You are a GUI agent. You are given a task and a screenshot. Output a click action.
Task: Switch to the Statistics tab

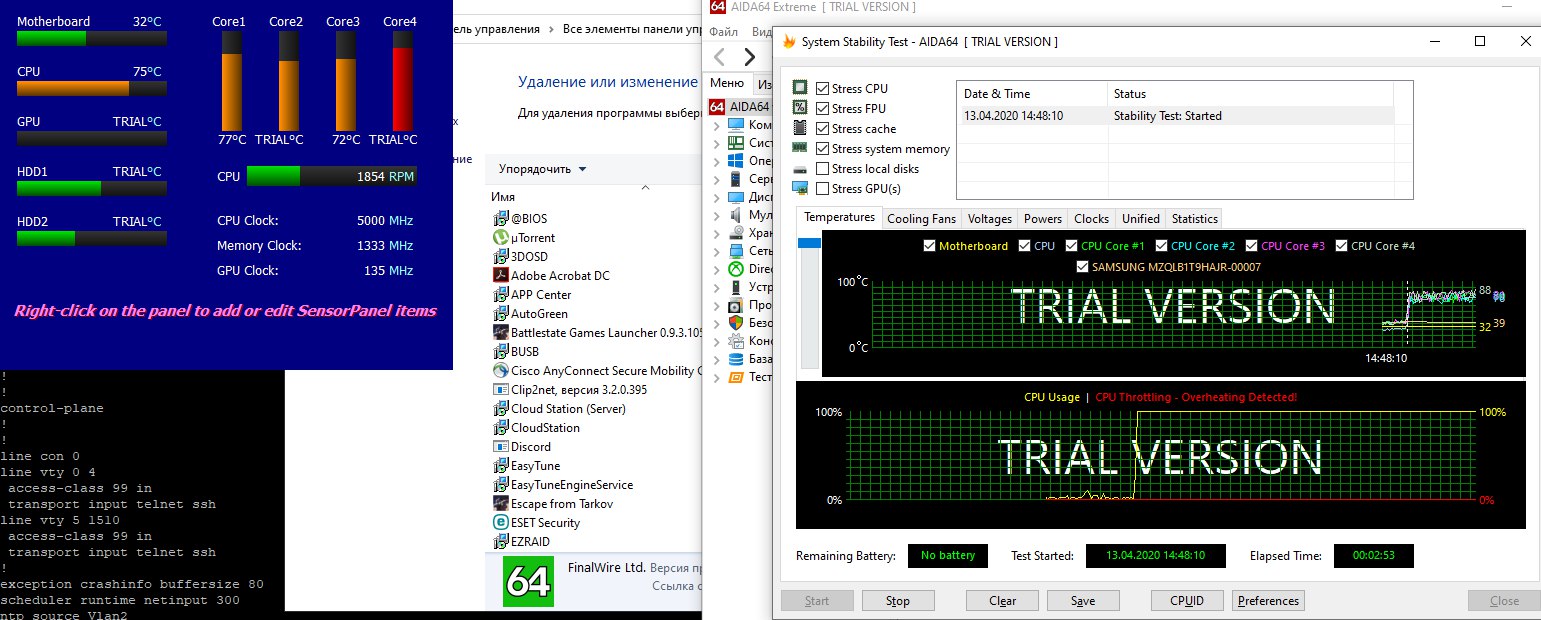pyautogui.click(x=1194, y=219)
